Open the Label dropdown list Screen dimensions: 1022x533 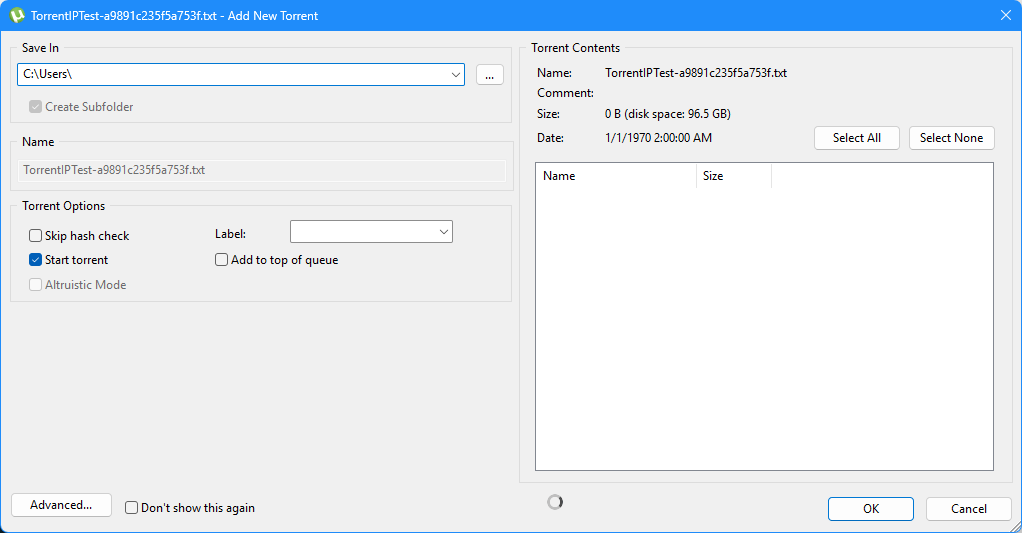click(x=444, y=232)
